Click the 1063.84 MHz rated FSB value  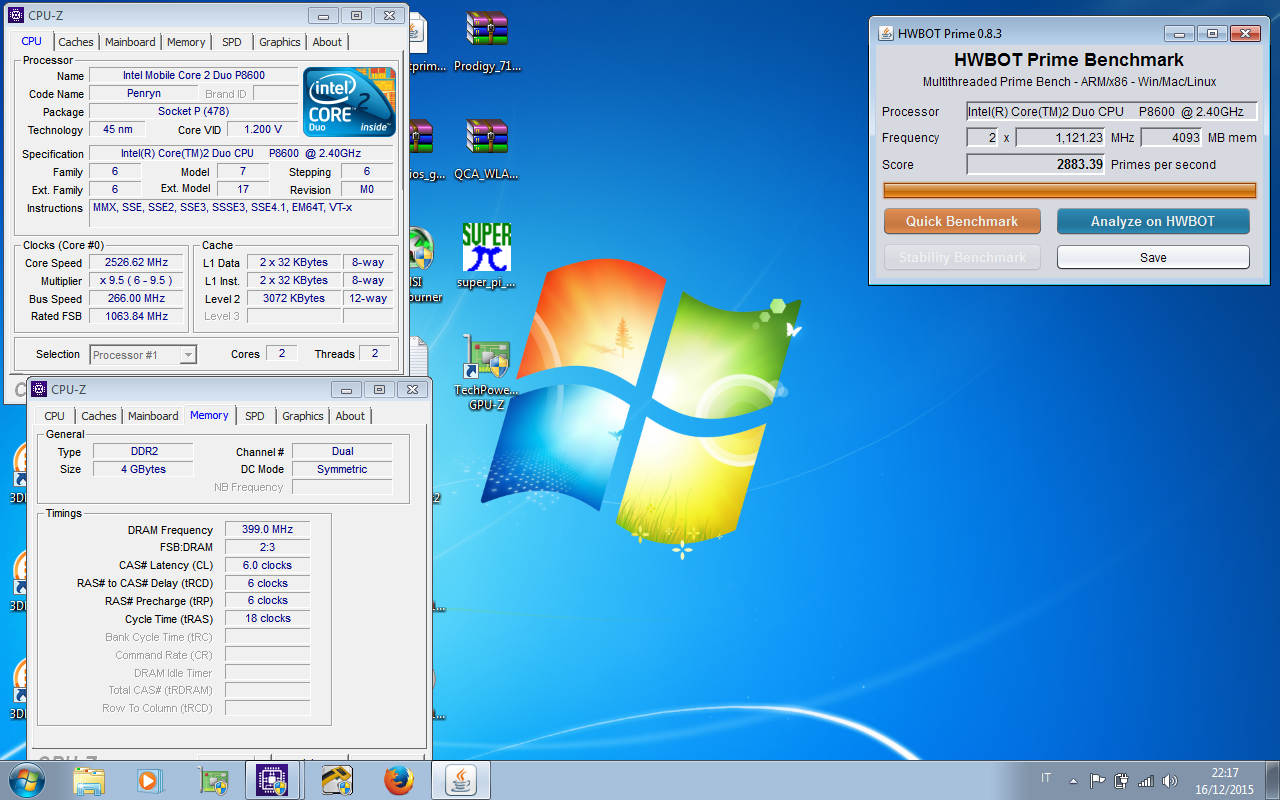(135, 316)
